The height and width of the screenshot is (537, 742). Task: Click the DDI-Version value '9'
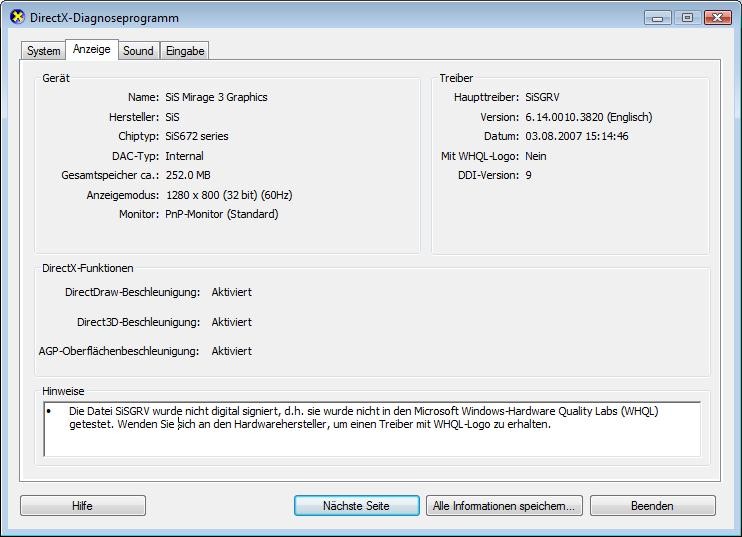click(x=529, y=175)
